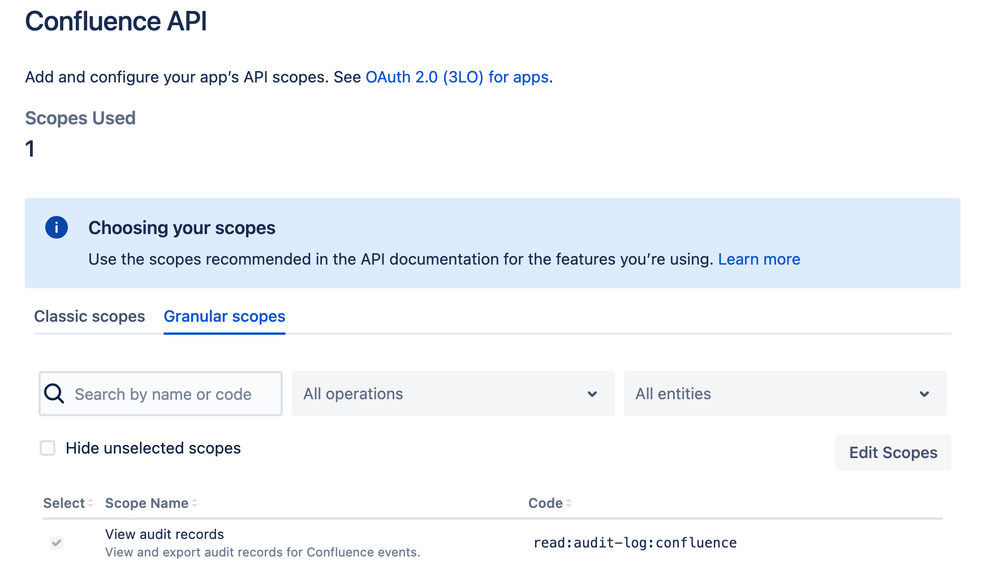Click the Edit Scopes button
The width and height of the screenshot is (999, 579).
click(893, 452)
